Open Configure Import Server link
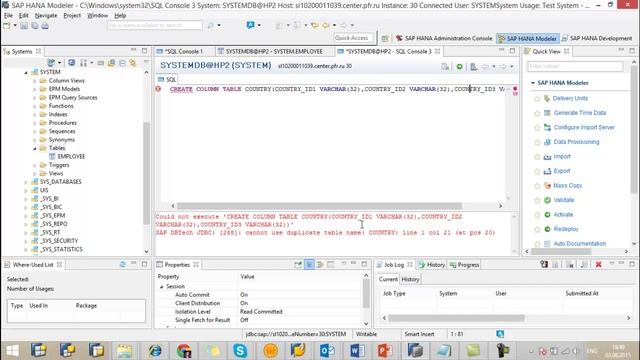 pyautogui.click(x=584, y=127)
